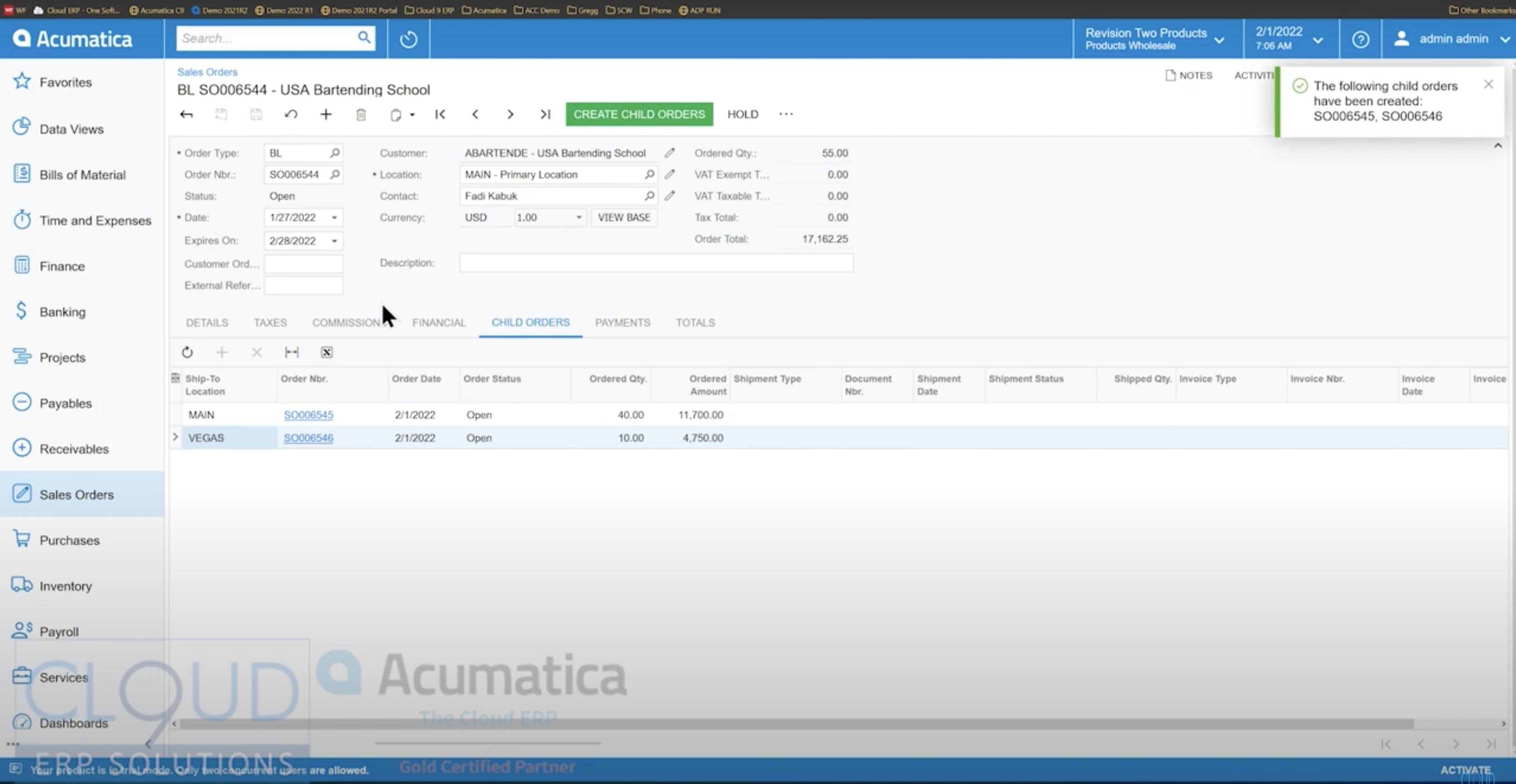This screenshot has height=784, width=1516.
Task: Click Create Child Orders button
Action: pyautogui.click(x=639, y=114)
